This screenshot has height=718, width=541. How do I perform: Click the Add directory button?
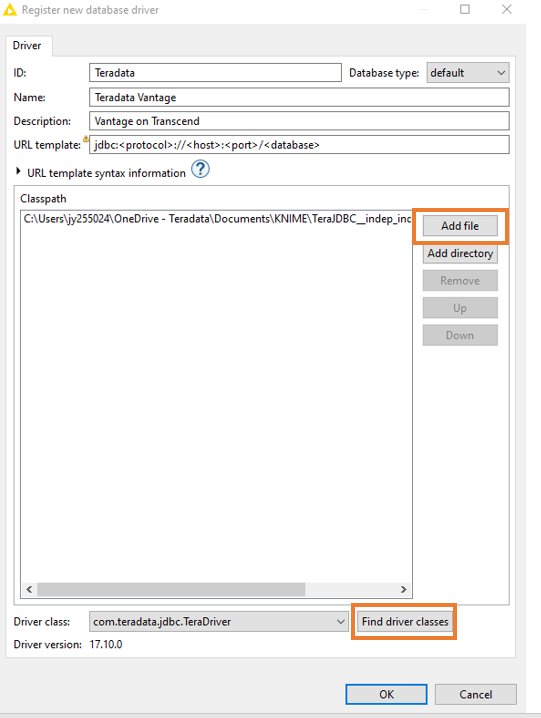pyautogui.click(x=460, y=253)
